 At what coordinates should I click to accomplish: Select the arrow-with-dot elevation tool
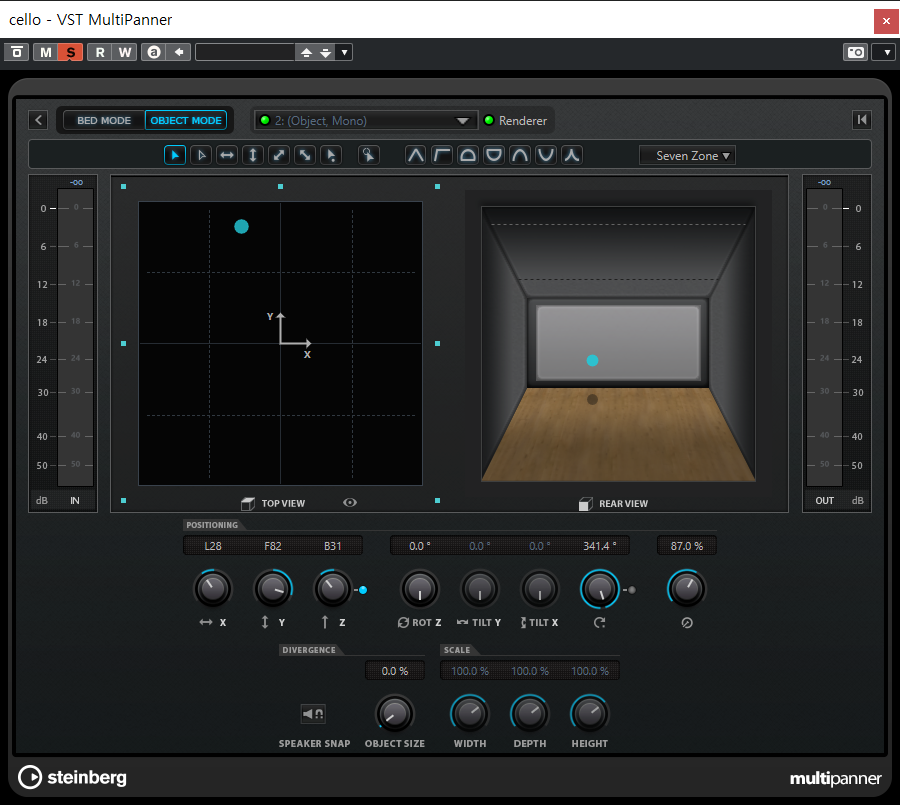331,155
